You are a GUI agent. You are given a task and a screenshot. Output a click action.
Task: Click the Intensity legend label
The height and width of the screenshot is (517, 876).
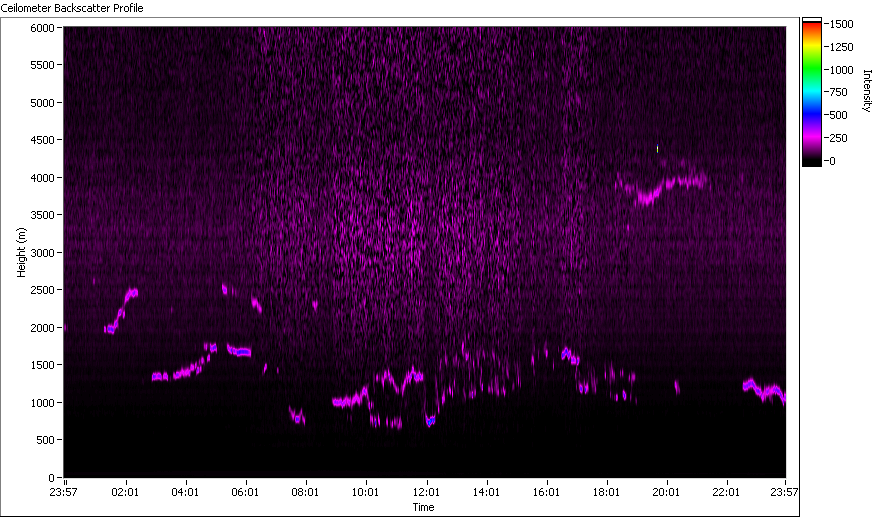[867, 91]
